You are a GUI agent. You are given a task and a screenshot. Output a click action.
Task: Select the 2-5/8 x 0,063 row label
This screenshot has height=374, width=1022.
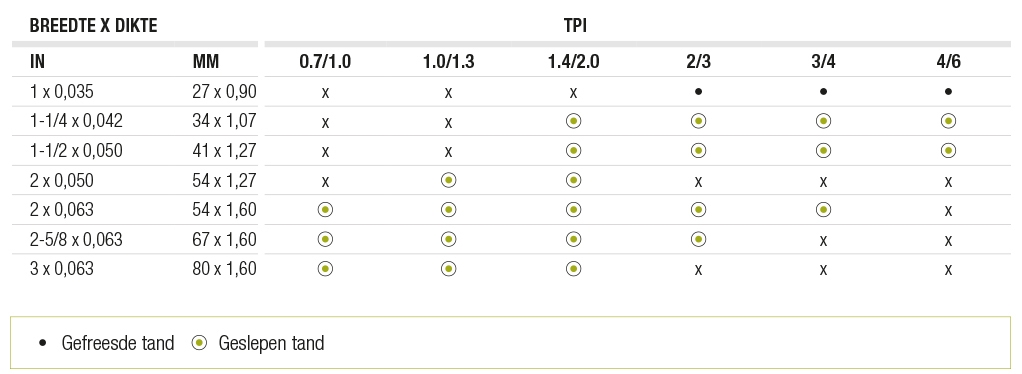click(76, 240)
